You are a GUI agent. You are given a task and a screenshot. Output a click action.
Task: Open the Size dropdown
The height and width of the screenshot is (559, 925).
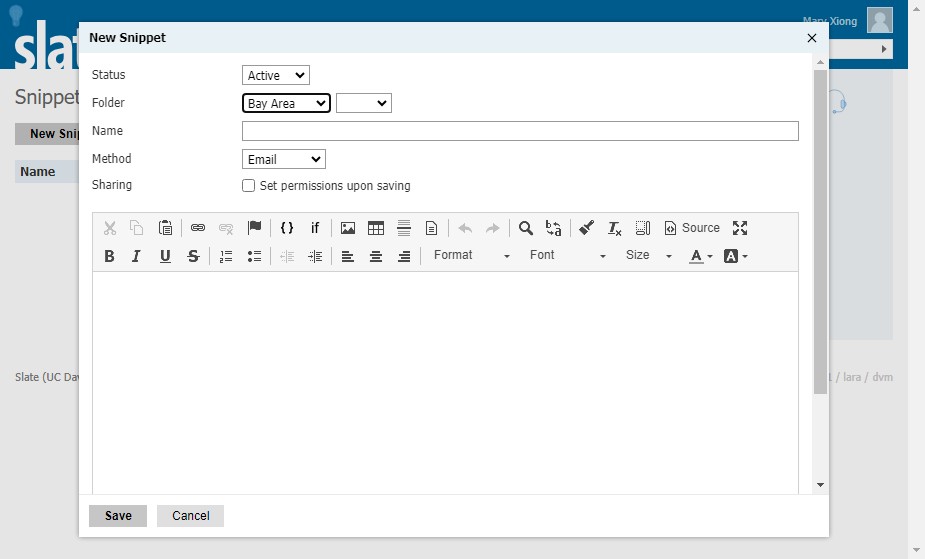point(648,255)
